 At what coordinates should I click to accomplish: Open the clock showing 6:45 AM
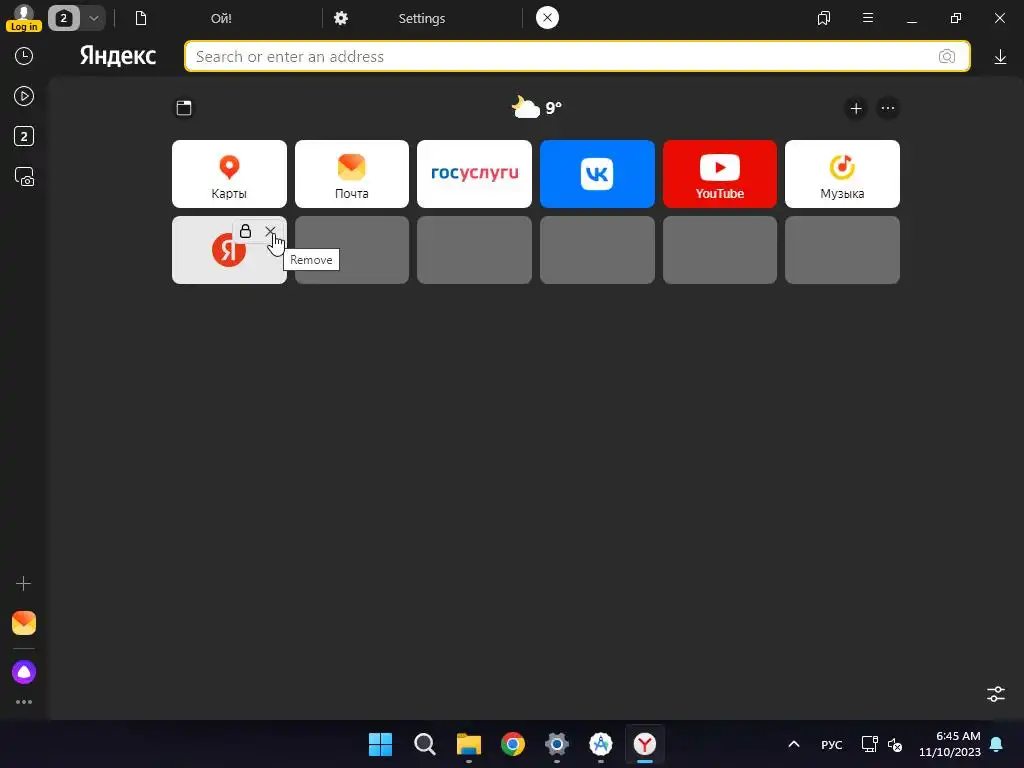pos(950,744)
